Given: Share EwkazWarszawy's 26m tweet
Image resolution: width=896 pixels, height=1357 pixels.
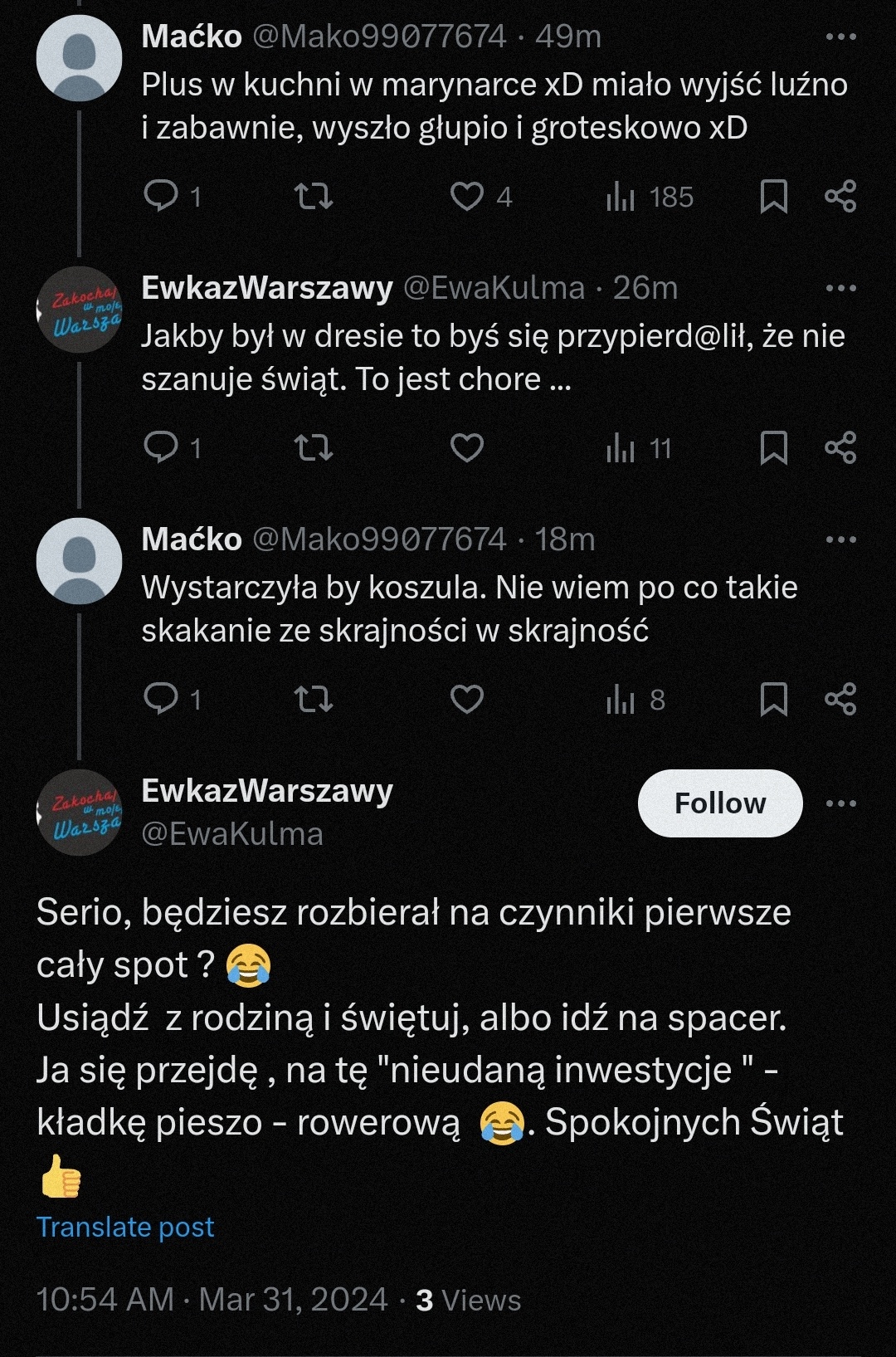Looking at the screenshot, I should (x=840, y=447).
